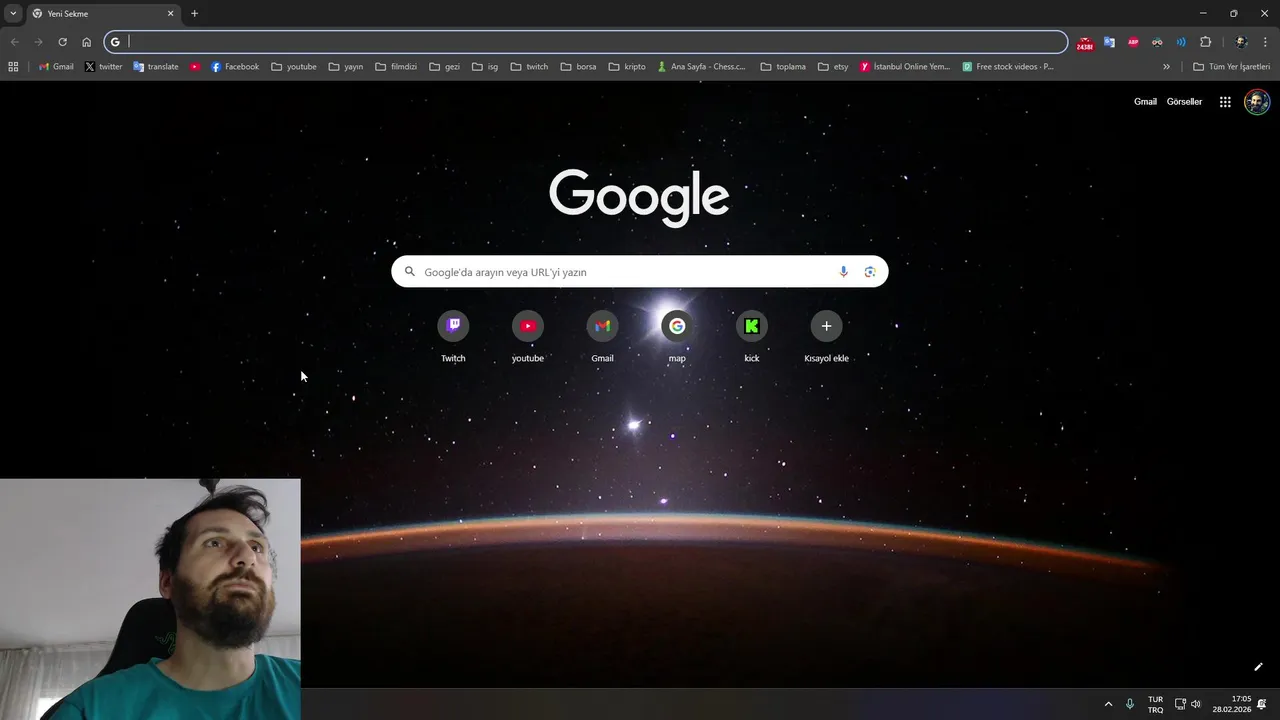The width and height of the screenshot is (1280, 720).
Task: Switch the TUR TRQ keyboard language
Action: tap(1155, 704)
